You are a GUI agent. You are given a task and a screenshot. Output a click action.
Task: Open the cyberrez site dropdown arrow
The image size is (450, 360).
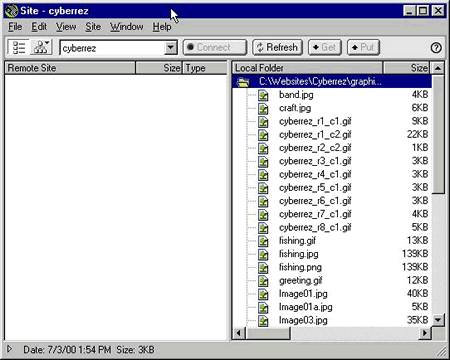point(170,48)
